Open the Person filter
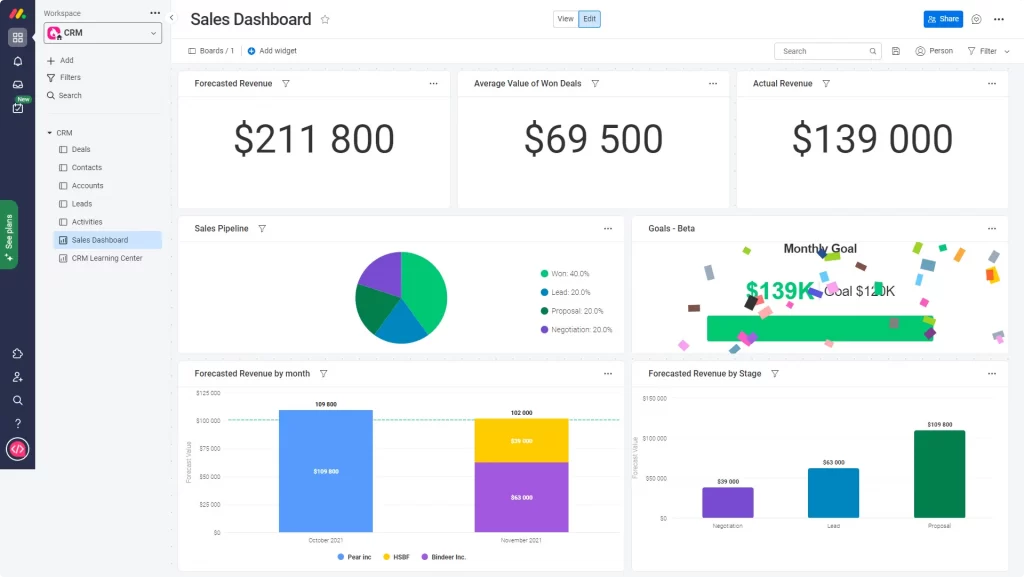This screenshot has width=1024, height=577. pyautogui.click(x=934, y=51)
